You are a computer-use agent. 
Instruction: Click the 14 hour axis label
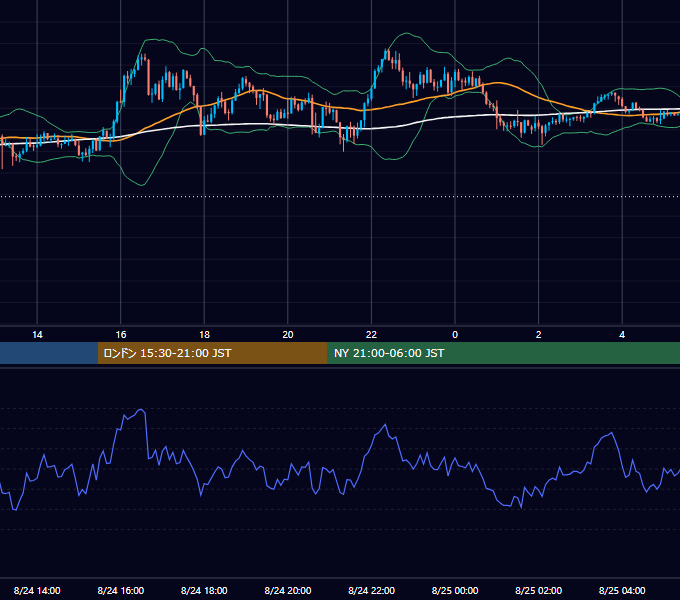[37, 335]
